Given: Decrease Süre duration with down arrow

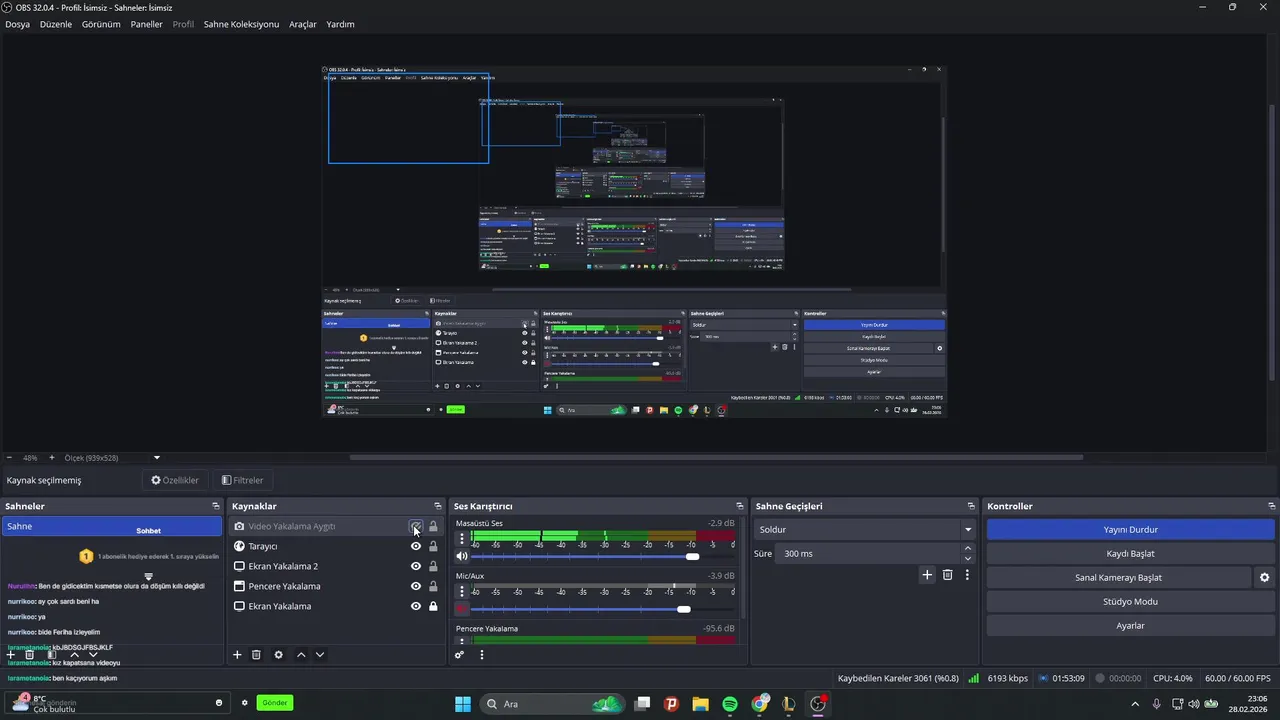Looking at the screenshot, I should (x=967, y=559).
